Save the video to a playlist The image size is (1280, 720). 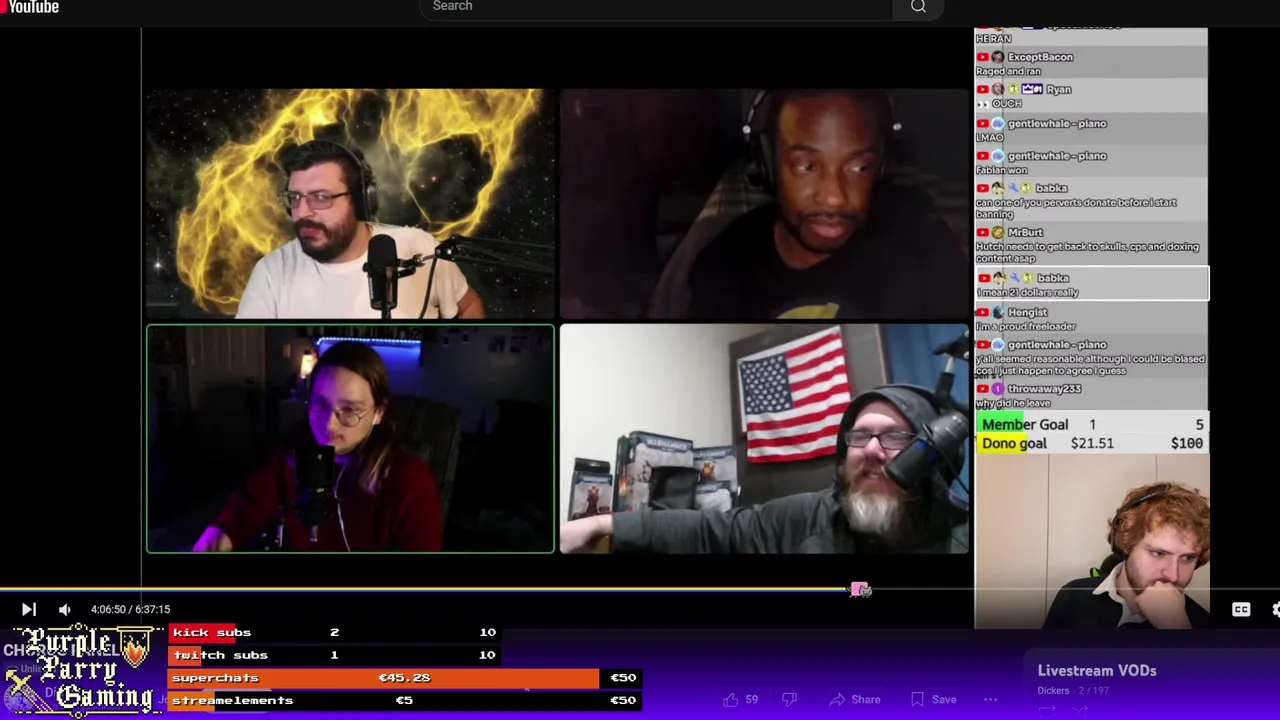click(933, 700)
